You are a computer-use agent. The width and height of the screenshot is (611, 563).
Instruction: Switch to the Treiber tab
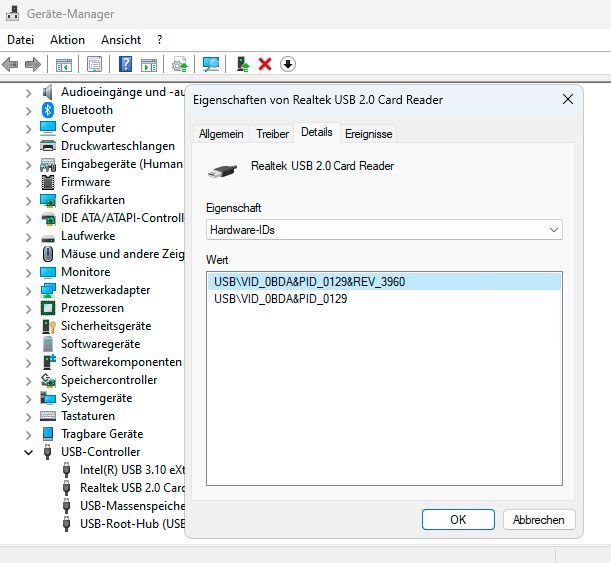[x=272, y=134]
